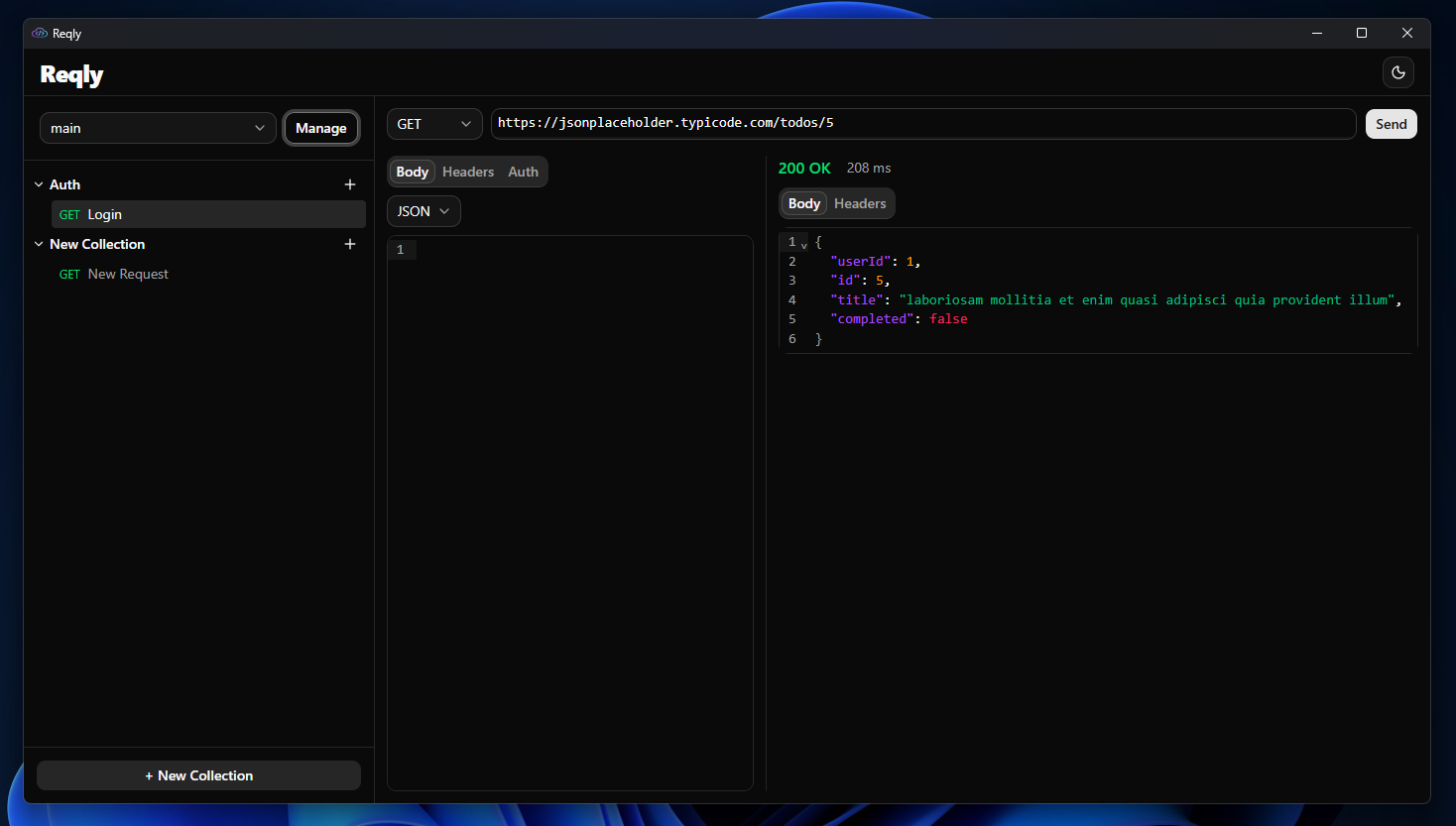
Task: Send the request with the Send button
Action: tap(1392, 124)
